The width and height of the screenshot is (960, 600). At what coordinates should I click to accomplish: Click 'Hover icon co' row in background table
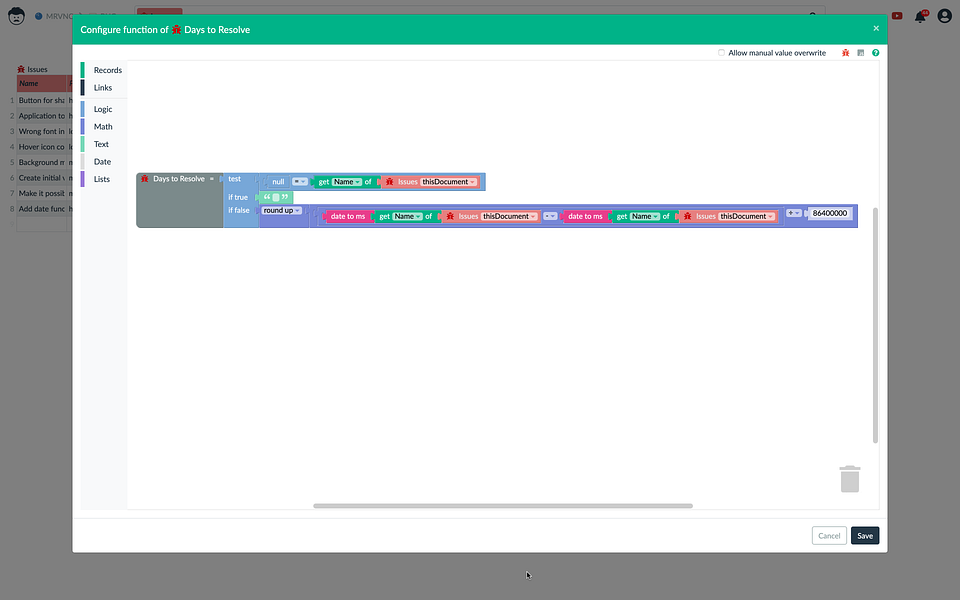coord(42,147)
